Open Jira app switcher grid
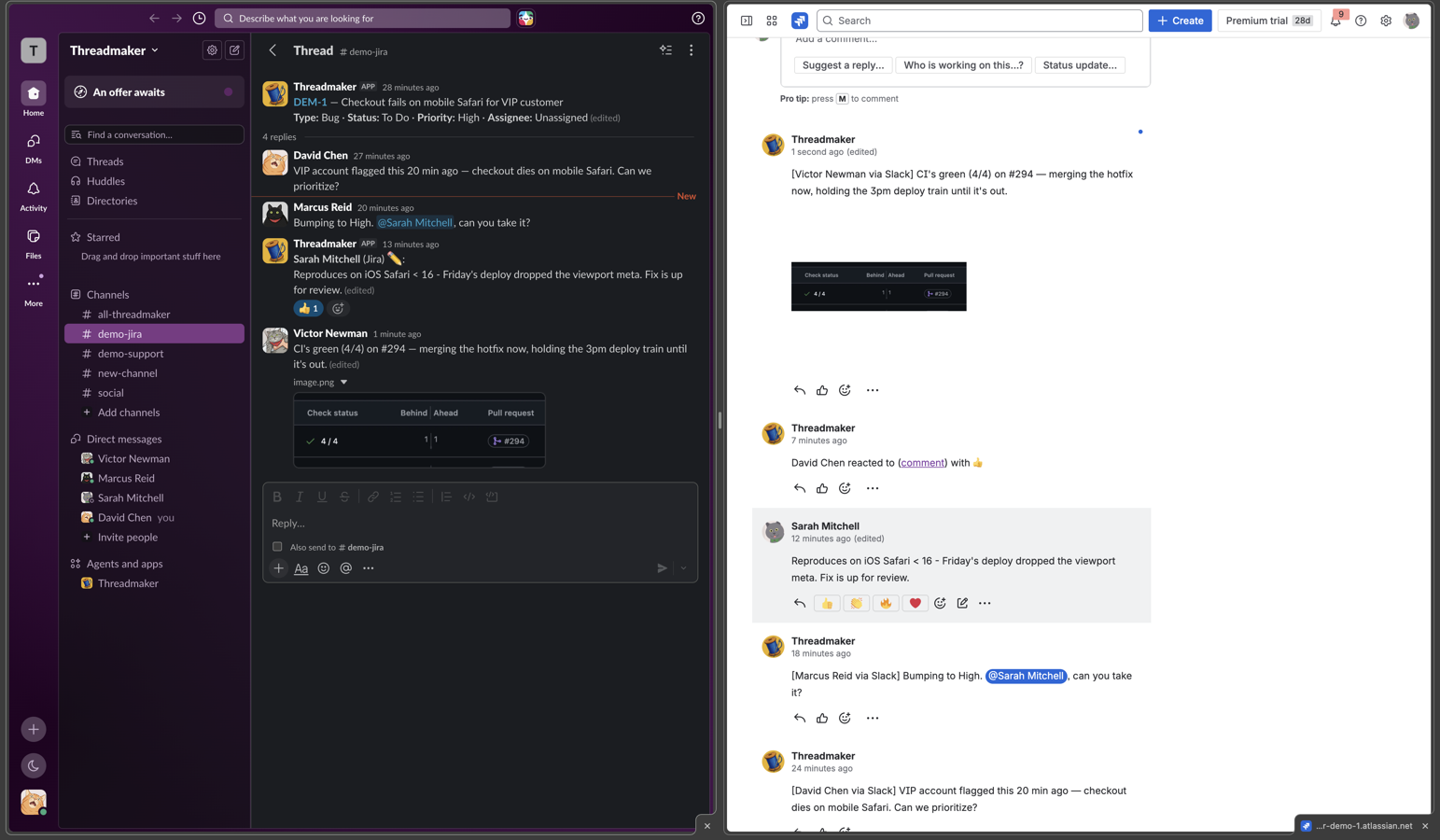This screenshot has height=840, width=1440. 772,21
